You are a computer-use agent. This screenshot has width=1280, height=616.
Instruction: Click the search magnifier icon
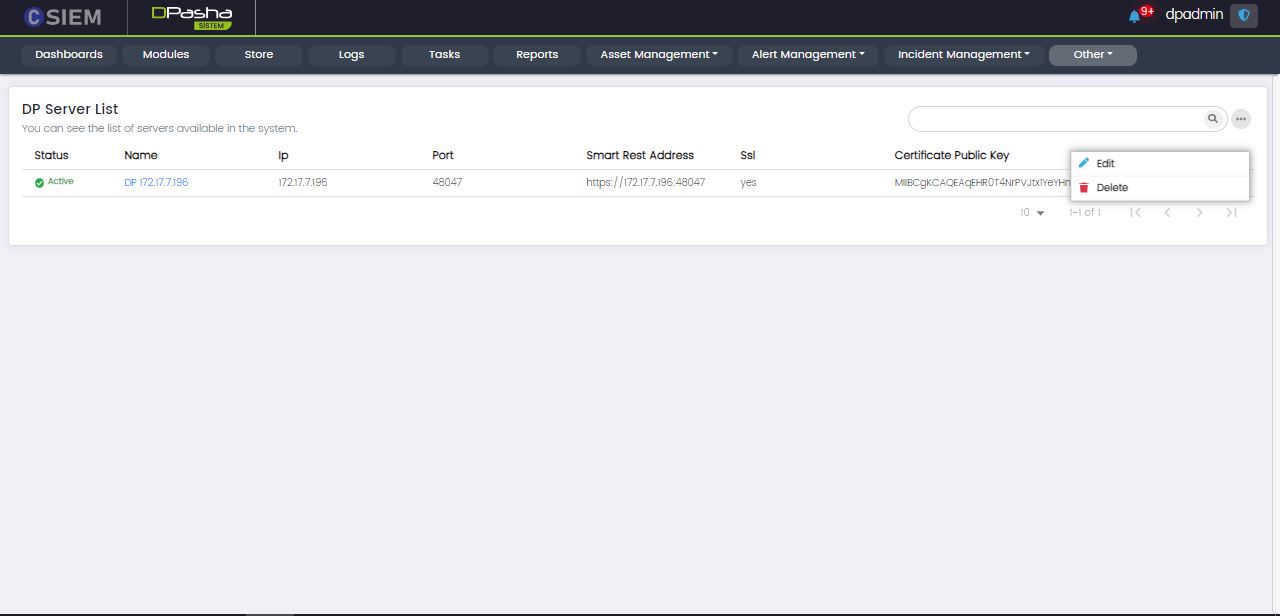tap(1213, 119)
